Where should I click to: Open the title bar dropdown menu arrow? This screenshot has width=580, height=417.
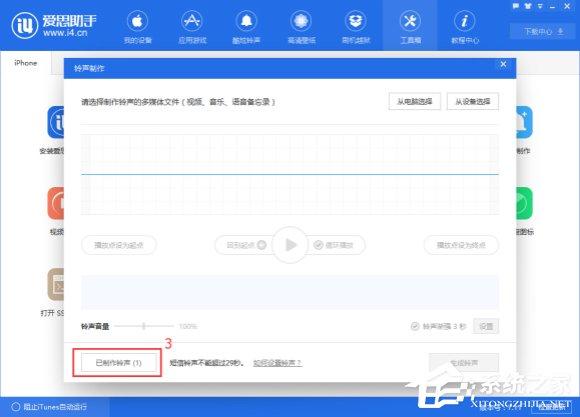click(540, 7)
